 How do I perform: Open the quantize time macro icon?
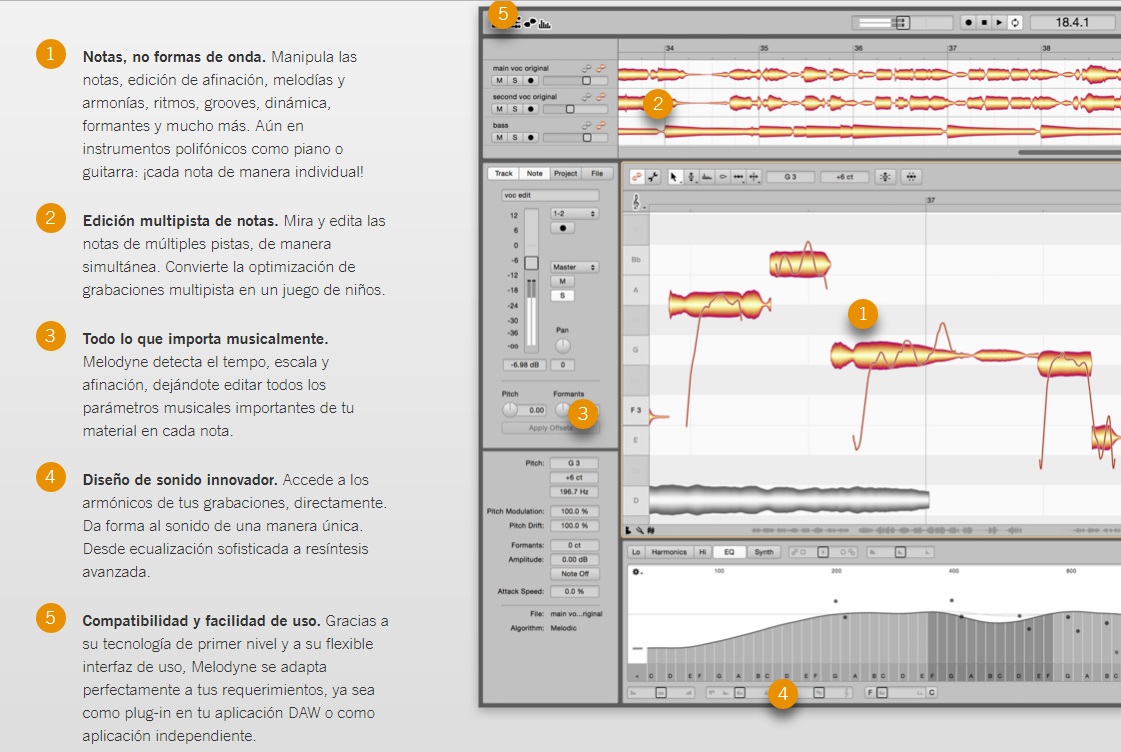pos(911,177)
